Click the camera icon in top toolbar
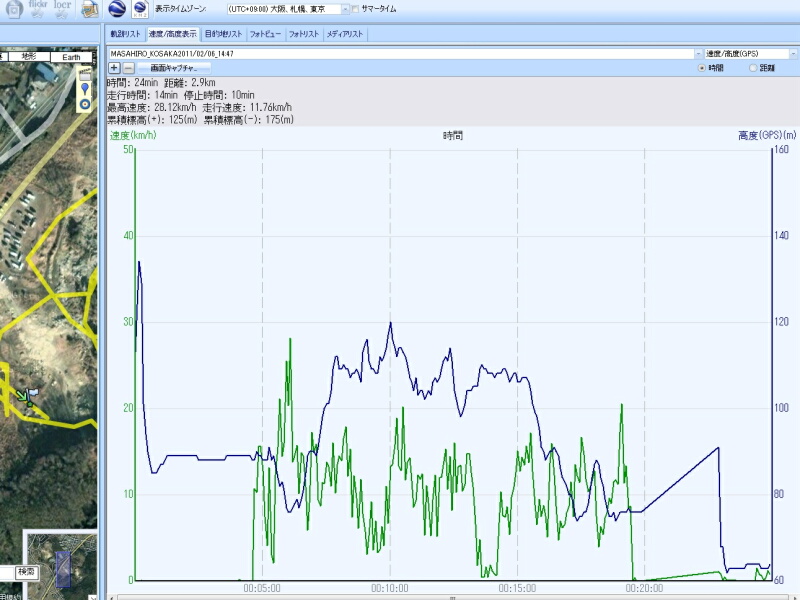Viewport: 800px width, 600px height. 14,9
